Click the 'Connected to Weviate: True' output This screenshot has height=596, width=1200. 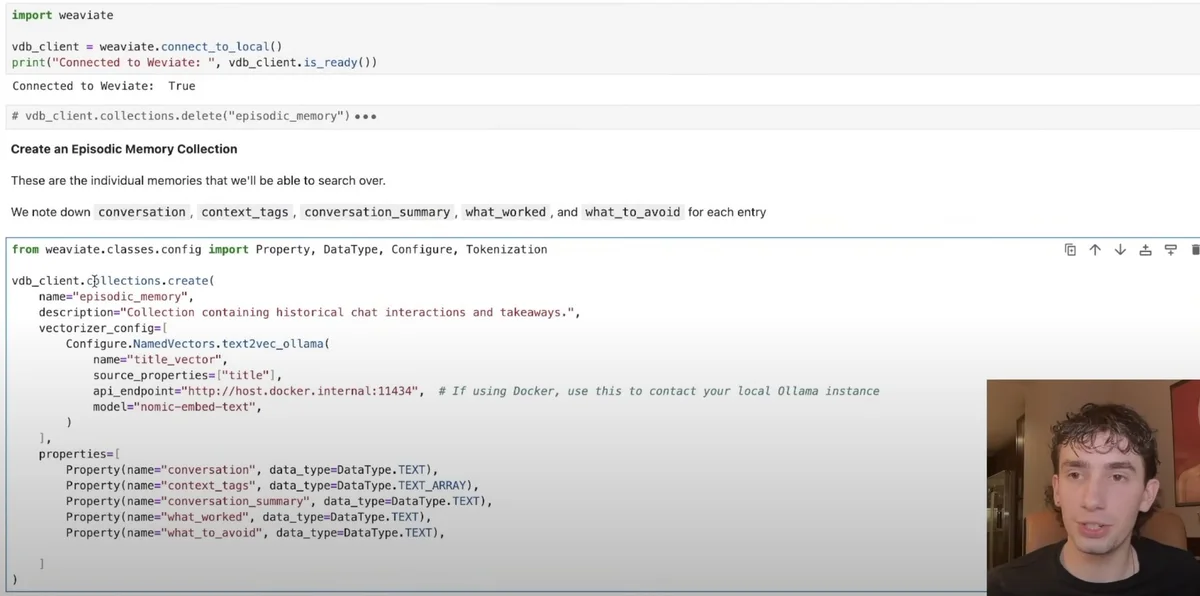coord(103,86)
